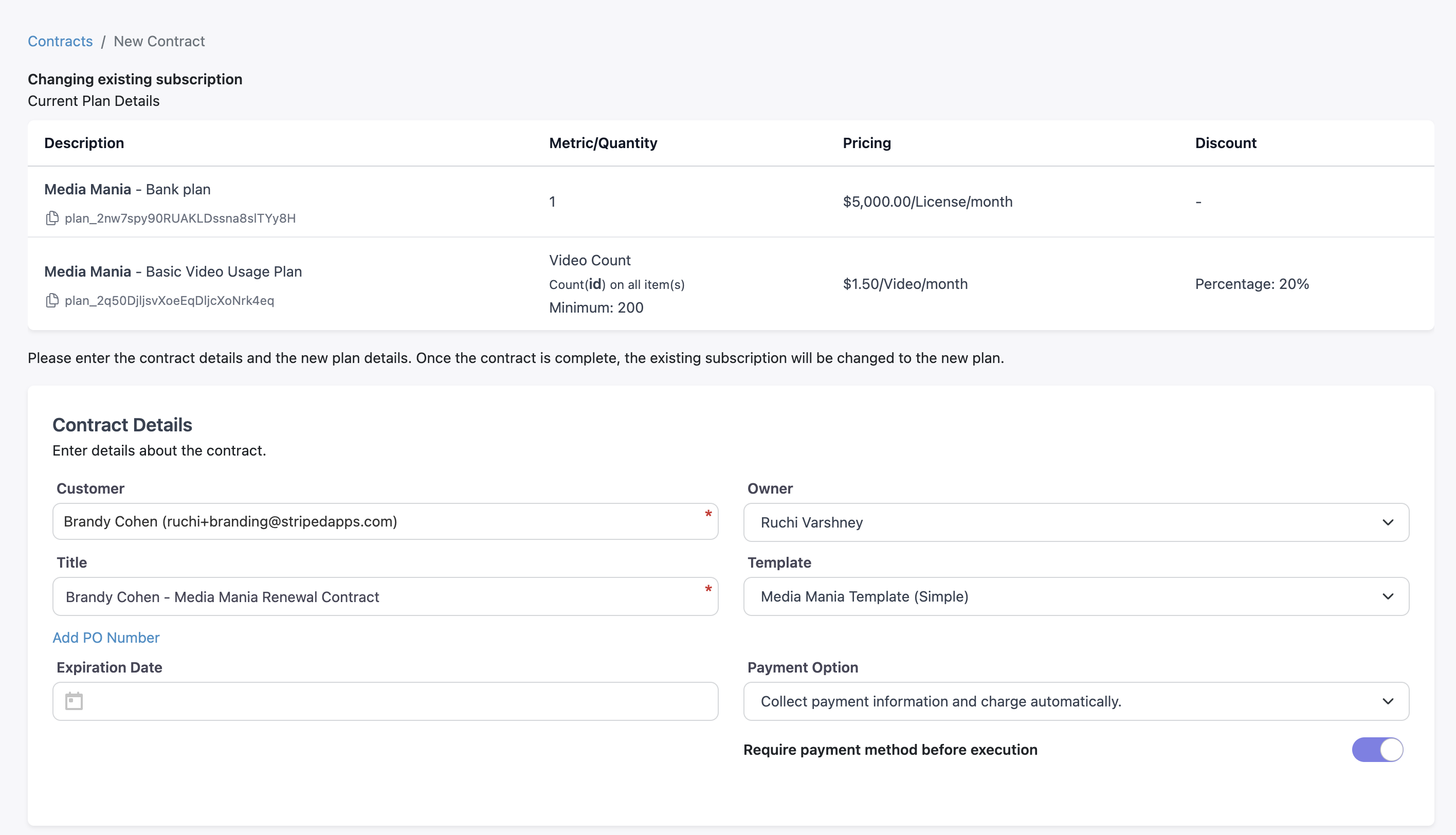Open the Expiration Date calendar icon
The width and height of the screenshot is (1456, 835).
(x=74, y=701)
